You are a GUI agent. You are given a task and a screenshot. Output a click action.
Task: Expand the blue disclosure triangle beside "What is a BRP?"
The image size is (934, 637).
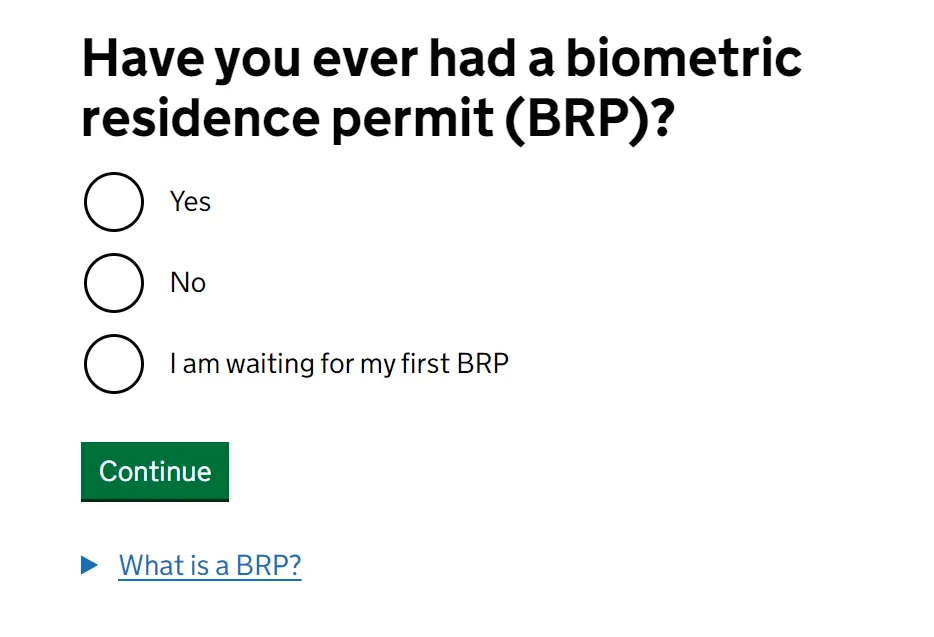click(90, 566)
